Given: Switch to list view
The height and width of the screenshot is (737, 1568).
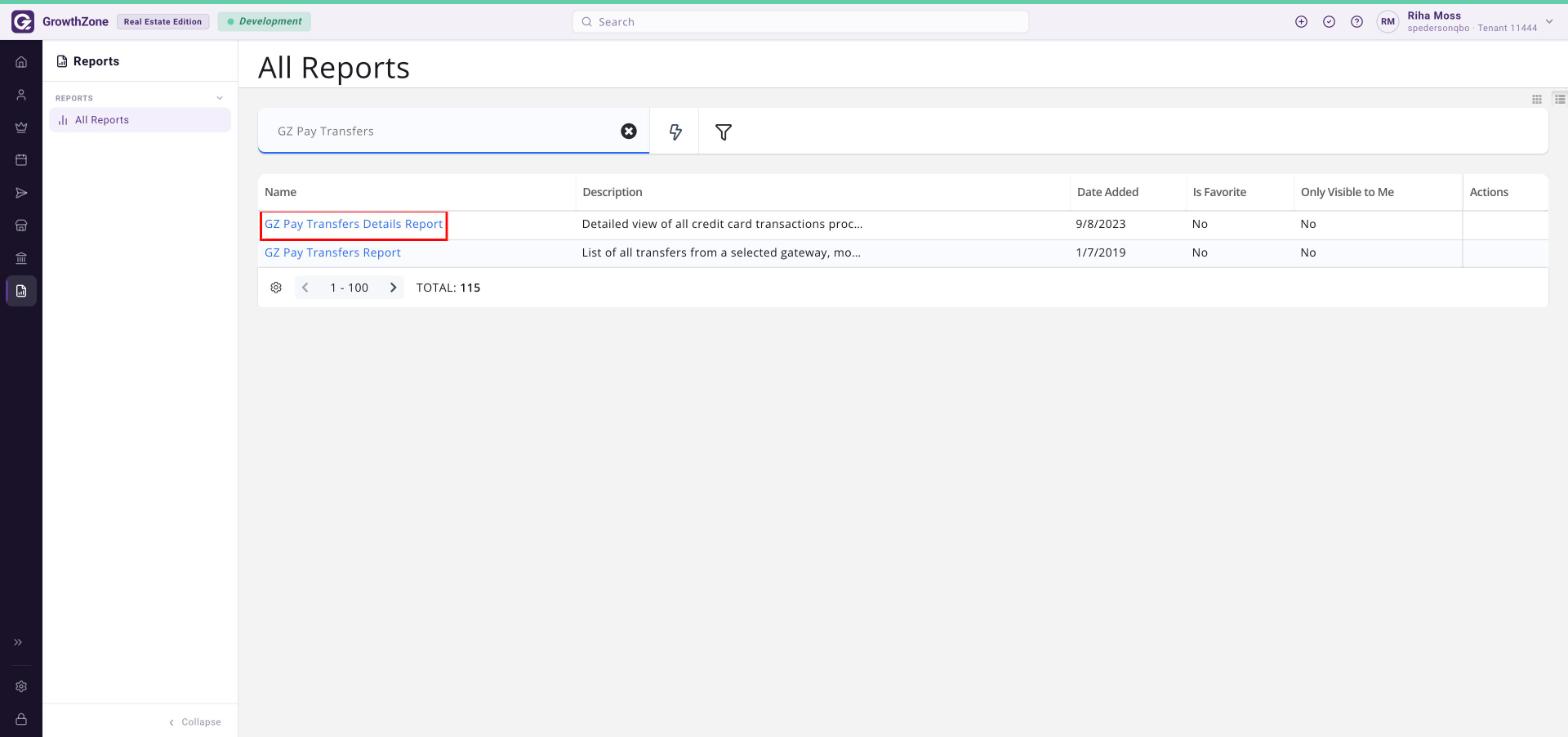Looking at the screenshot, I should coord(1559,99).
